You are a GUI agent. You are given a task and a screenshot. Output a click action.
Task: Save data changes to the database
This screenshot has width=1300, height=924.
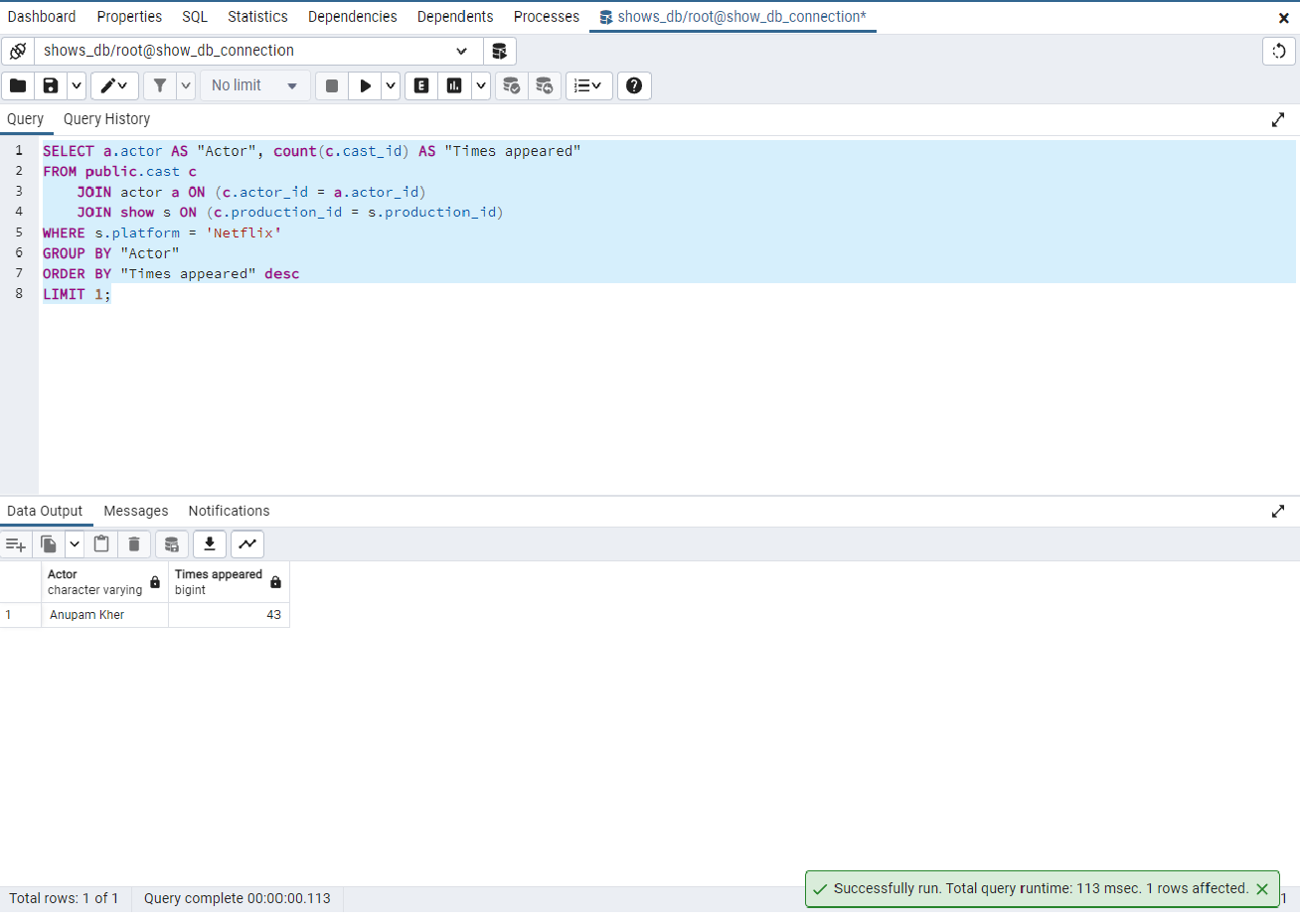pos(171,543)
